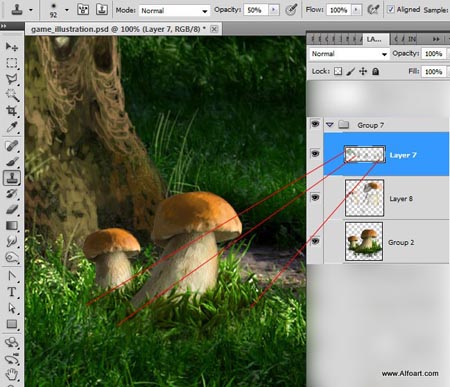
Task: Select the Move tool
Action: click(x=12, y=46)
